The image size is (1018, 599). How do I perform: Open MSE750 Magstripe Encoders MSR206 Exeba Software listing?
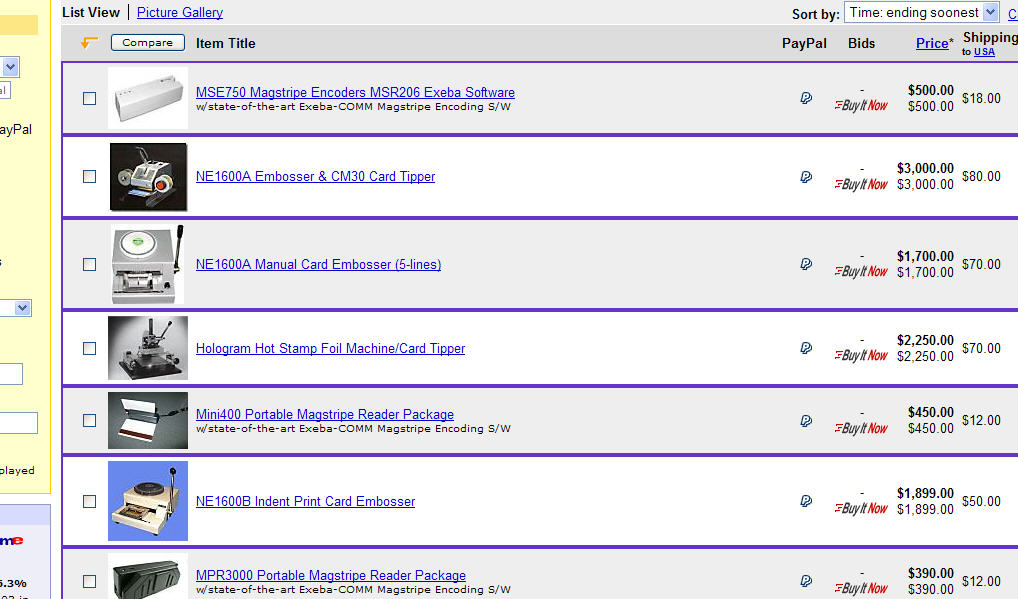click(355, 92)
